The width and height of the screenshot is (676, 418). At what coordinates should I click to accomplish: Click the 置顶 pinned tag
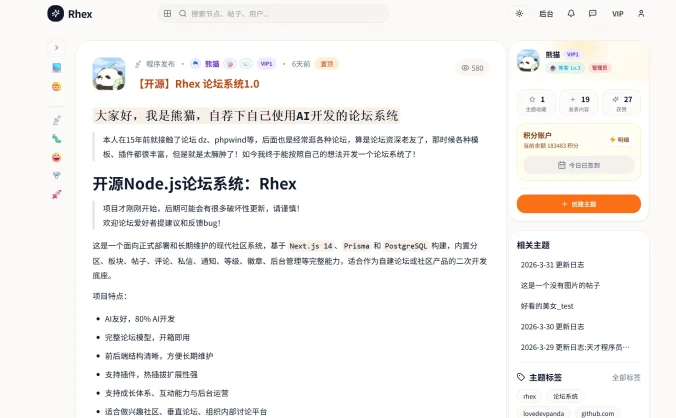coord(327,64)
